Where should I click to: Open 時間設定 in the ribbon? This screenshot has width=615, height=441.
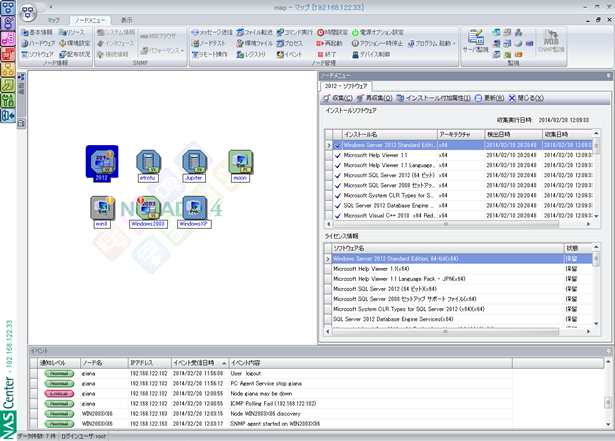332,32
